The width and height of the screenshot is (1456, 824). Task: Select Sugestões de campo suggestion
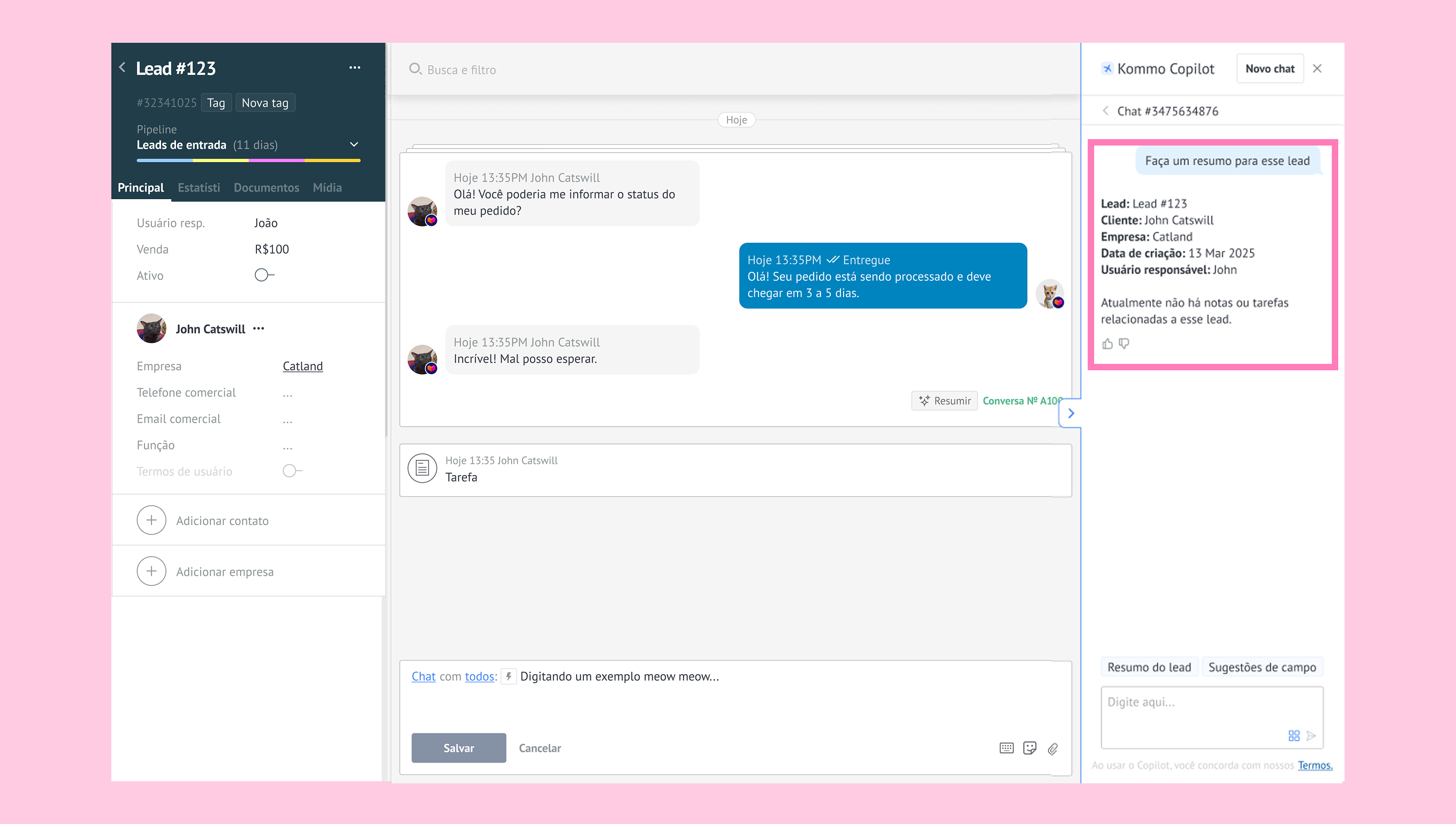tap(1262, 667)
